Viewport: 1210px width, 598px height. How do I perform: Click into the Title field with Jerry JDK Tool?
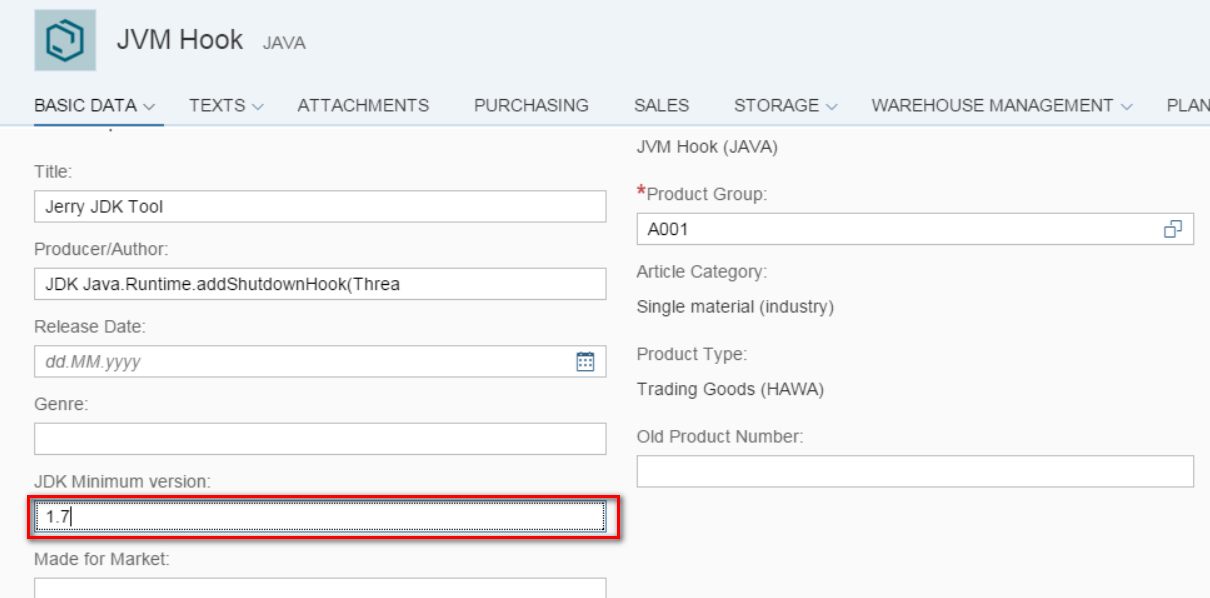[320, 207]
